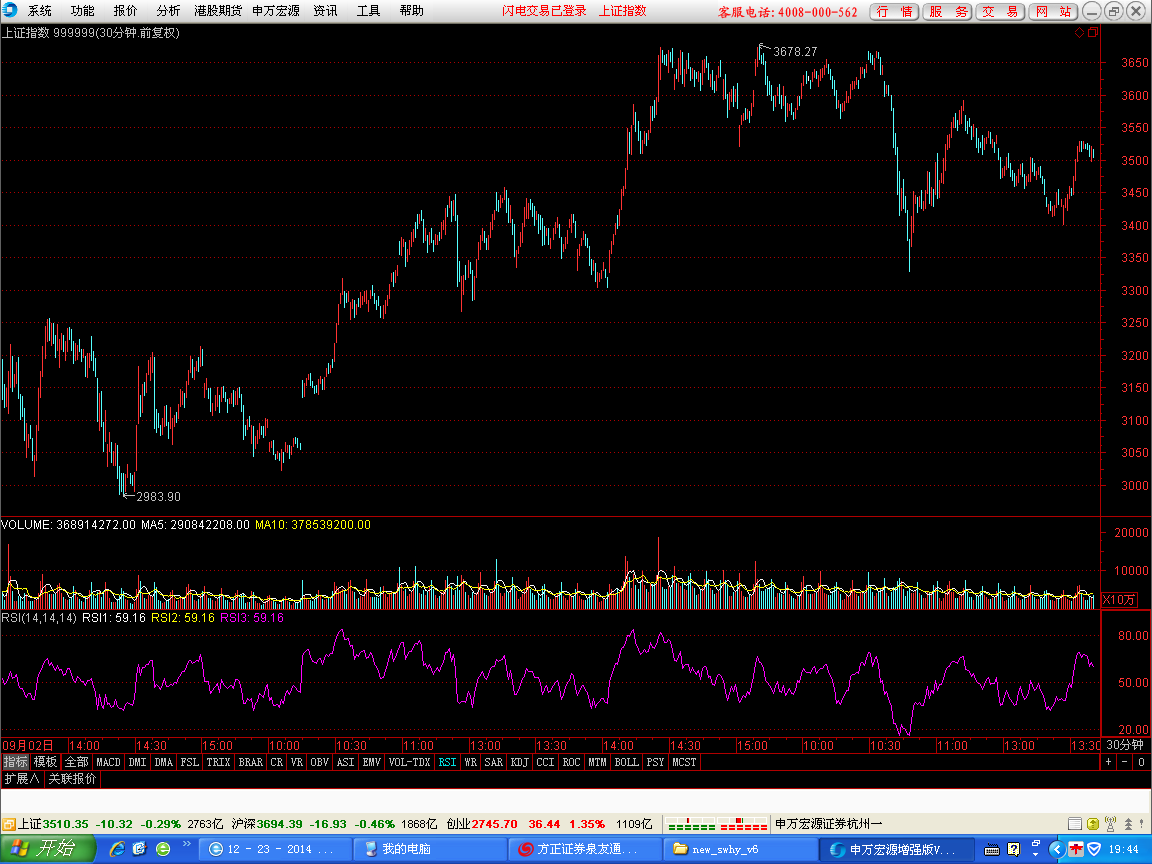Show more quick launch items via the » chevron
Image resolution: width=1152 pixels, height=864 pixels.
187,843
